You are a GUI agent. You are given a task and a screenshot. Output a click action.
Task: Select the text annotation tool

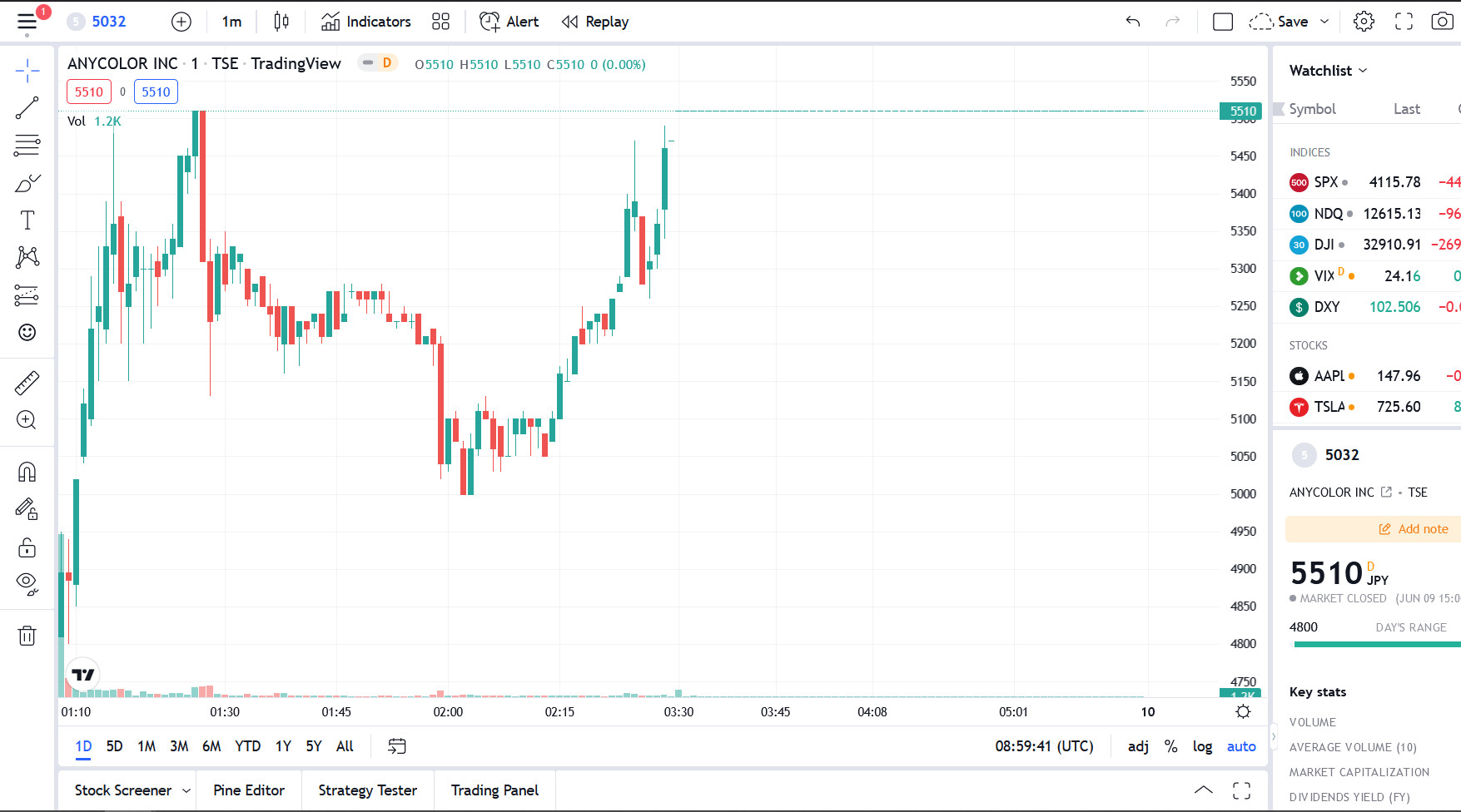click(x=27, y=220)
